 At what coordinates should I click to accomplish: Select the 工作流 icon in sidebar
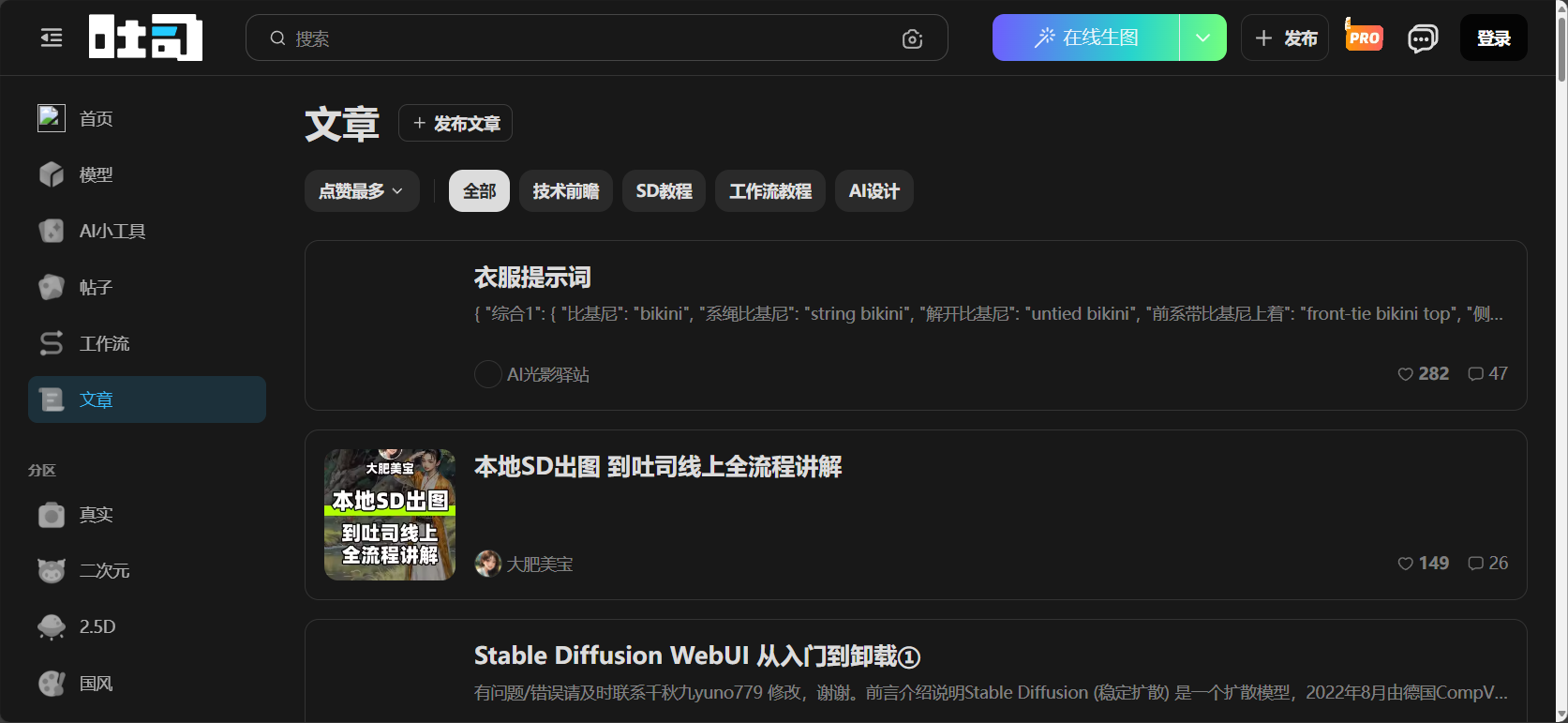pyautogui.click(x=52, y=343)
